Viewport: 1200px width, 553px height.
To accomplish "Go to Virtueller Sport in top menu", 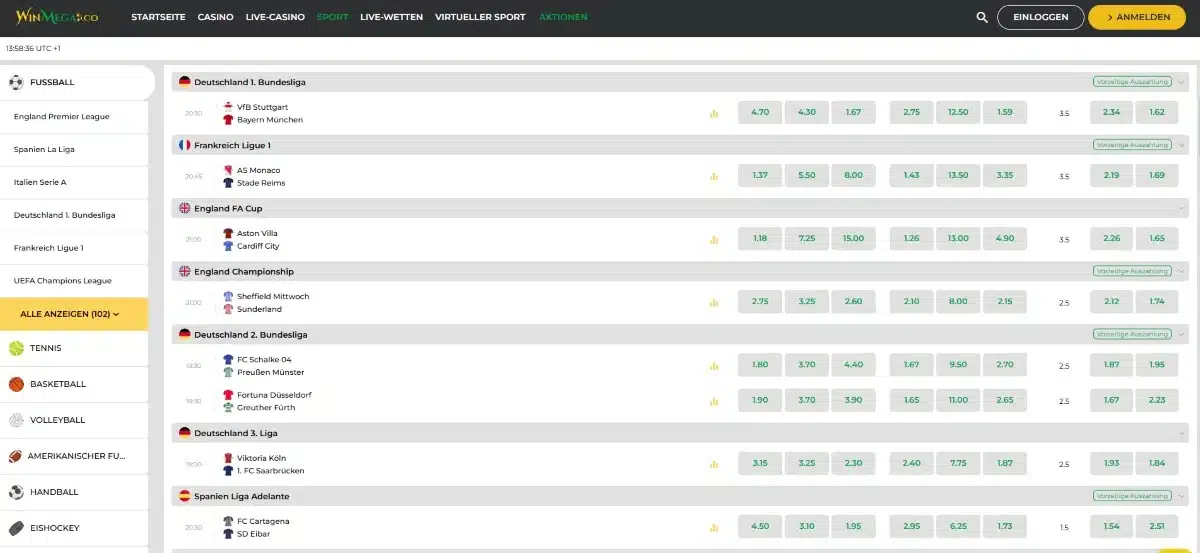I will (480, 17).
